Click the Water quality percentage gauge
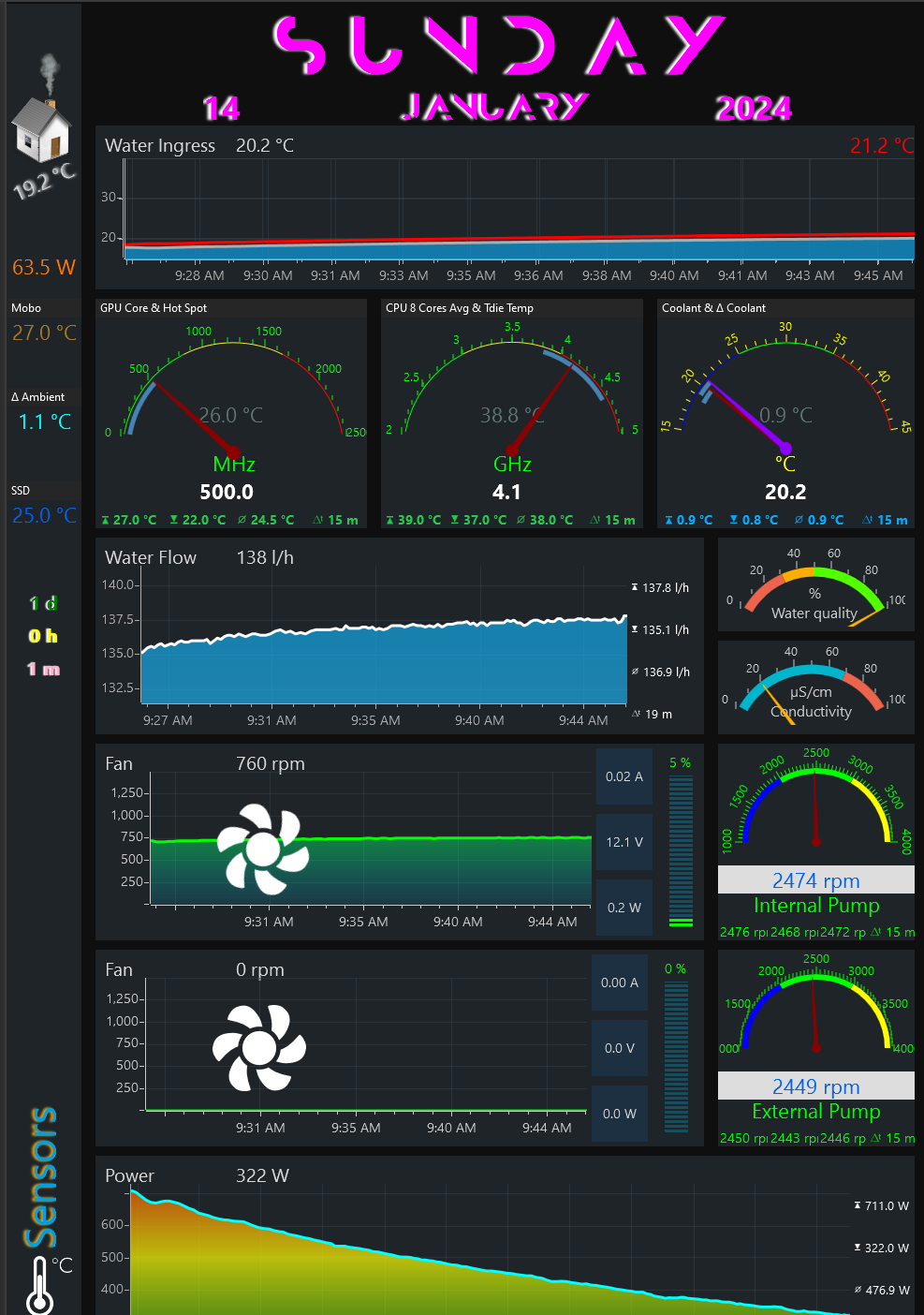 (814, 590)
